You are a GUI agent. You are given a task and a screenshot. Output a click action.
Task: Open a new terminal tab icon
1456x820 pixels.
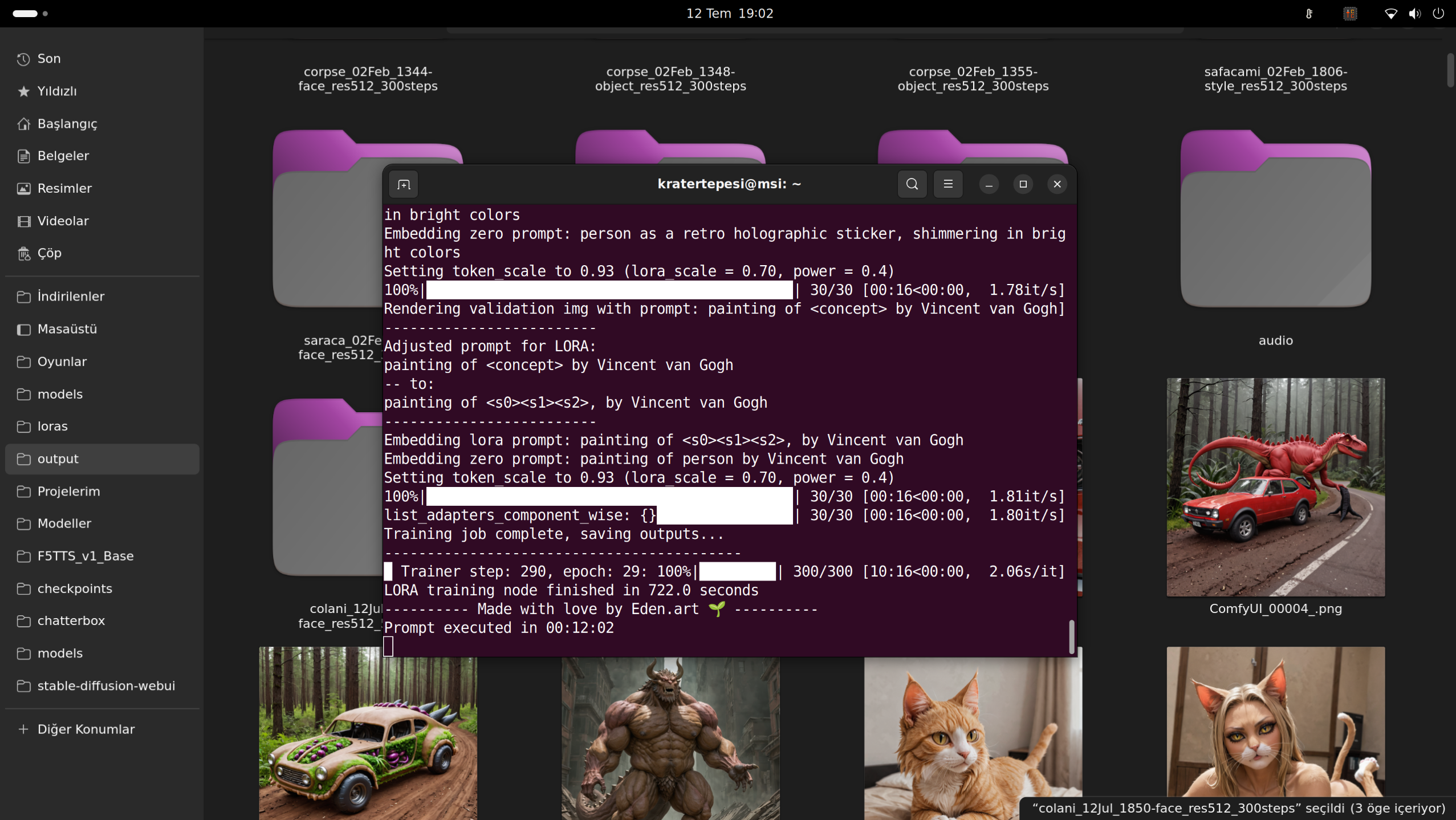[x=404, y=184]
